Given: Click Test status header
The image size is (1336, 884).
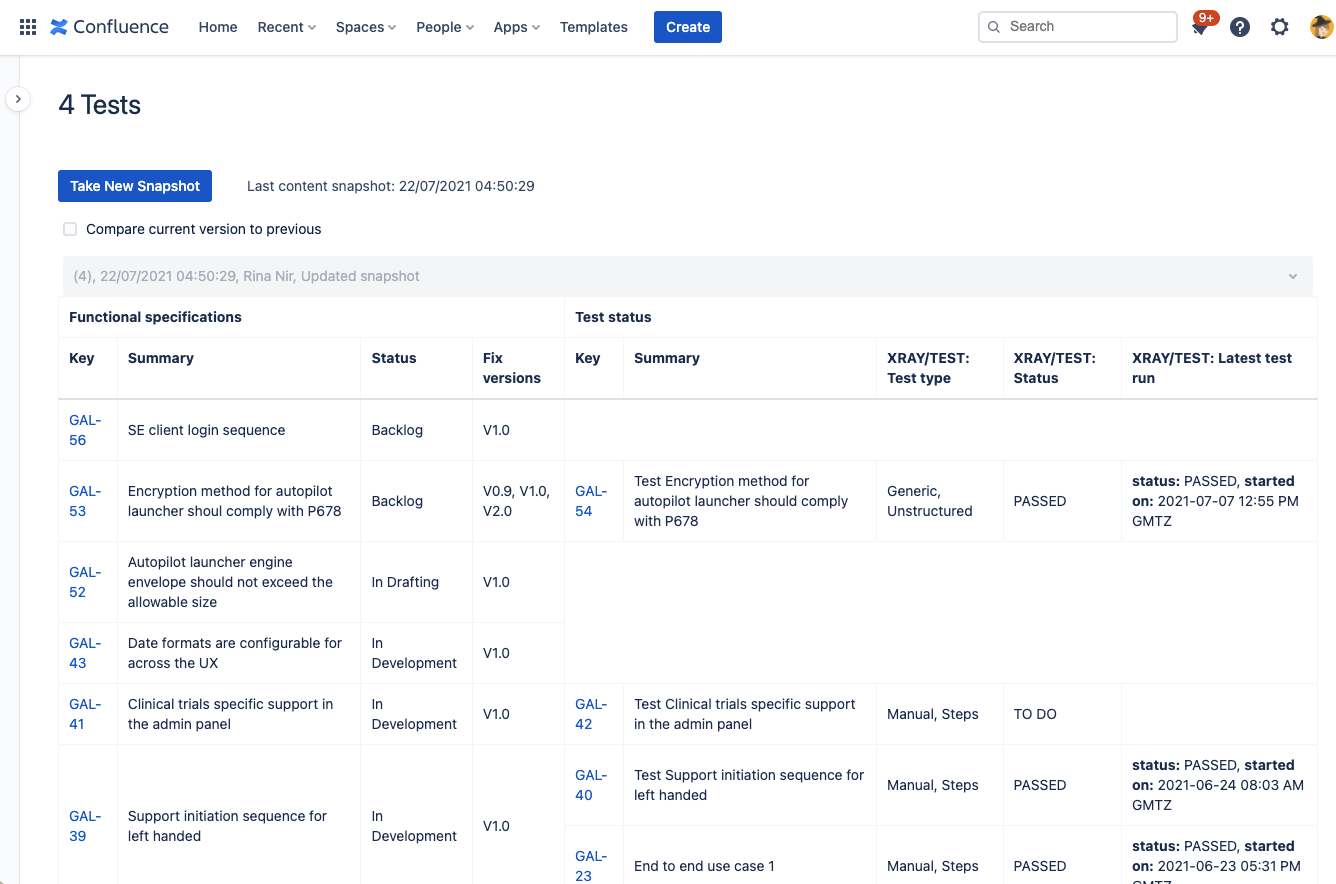Looking at the screenshot, I should [613, 317].
